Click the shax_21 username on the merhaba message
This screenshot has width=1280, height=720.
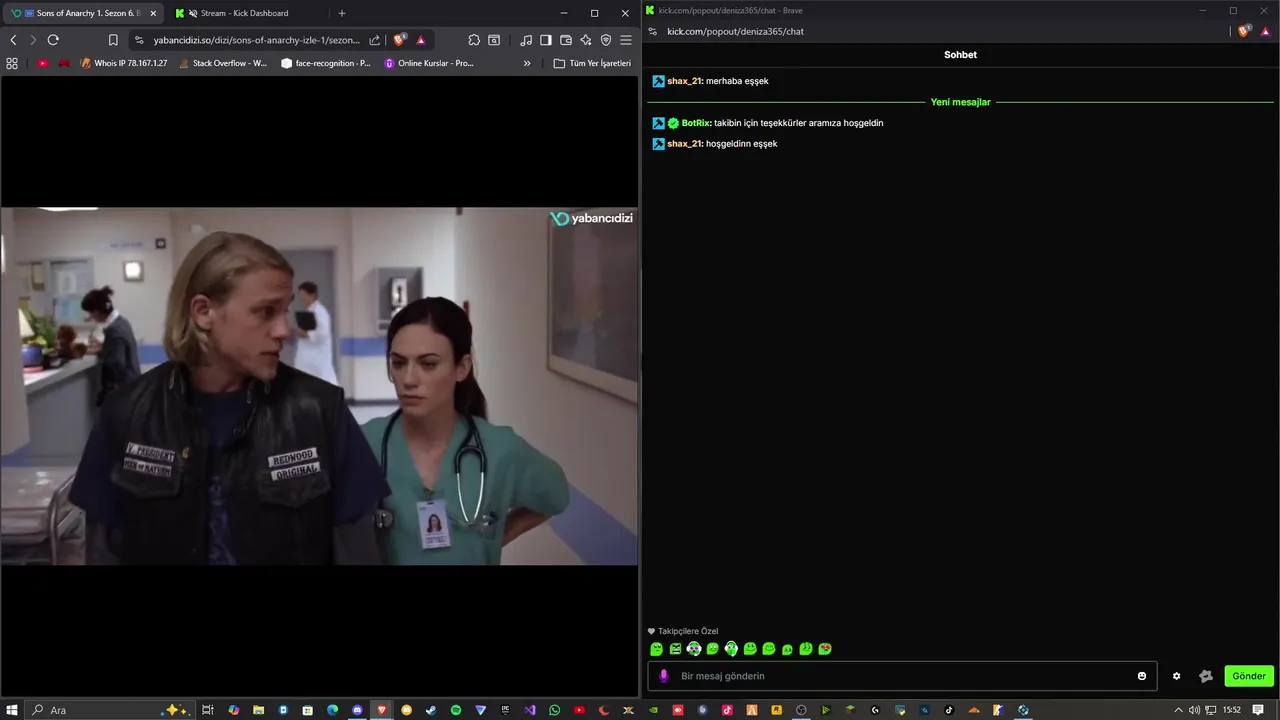684,81
